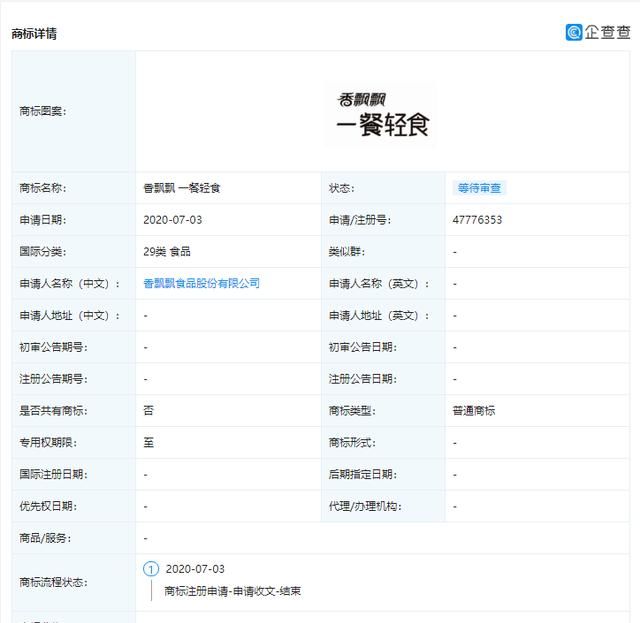Screen dimensions: 640x623
Task: Select the 商标注册申请-申请收文-结束 entry
Action: 233,591
